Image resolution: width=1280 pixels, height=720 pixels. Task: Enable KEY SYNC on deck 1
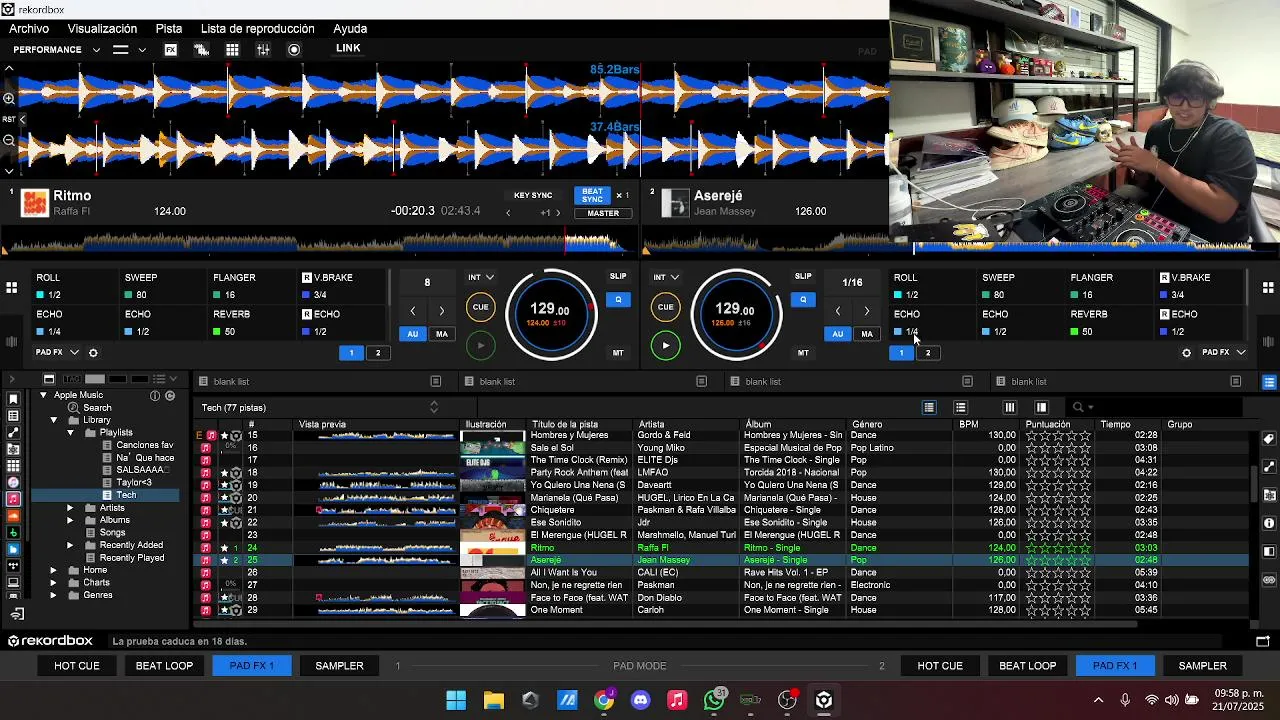pos(533,196)
